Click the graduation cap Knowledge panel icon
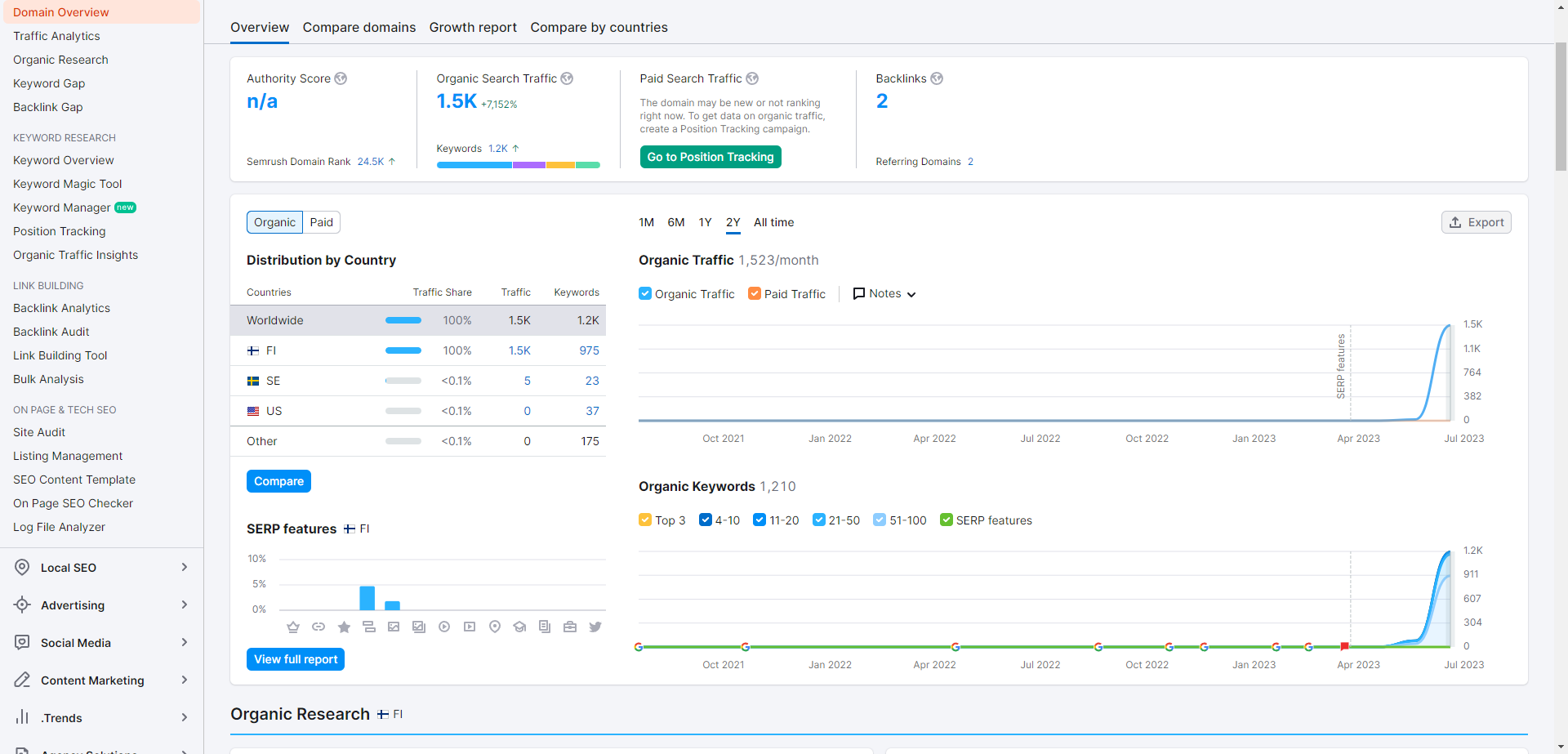 (x=519, y=627)
